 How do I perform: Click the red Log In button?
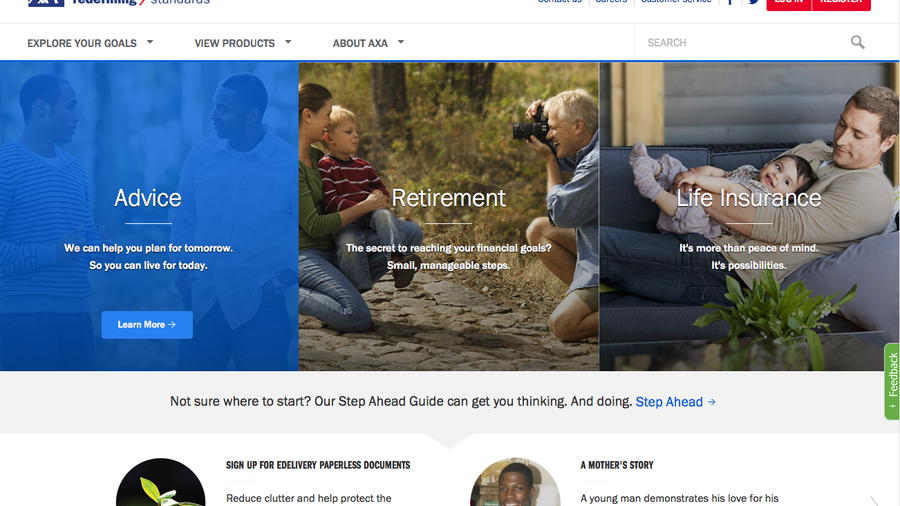[x=788, y=3]
